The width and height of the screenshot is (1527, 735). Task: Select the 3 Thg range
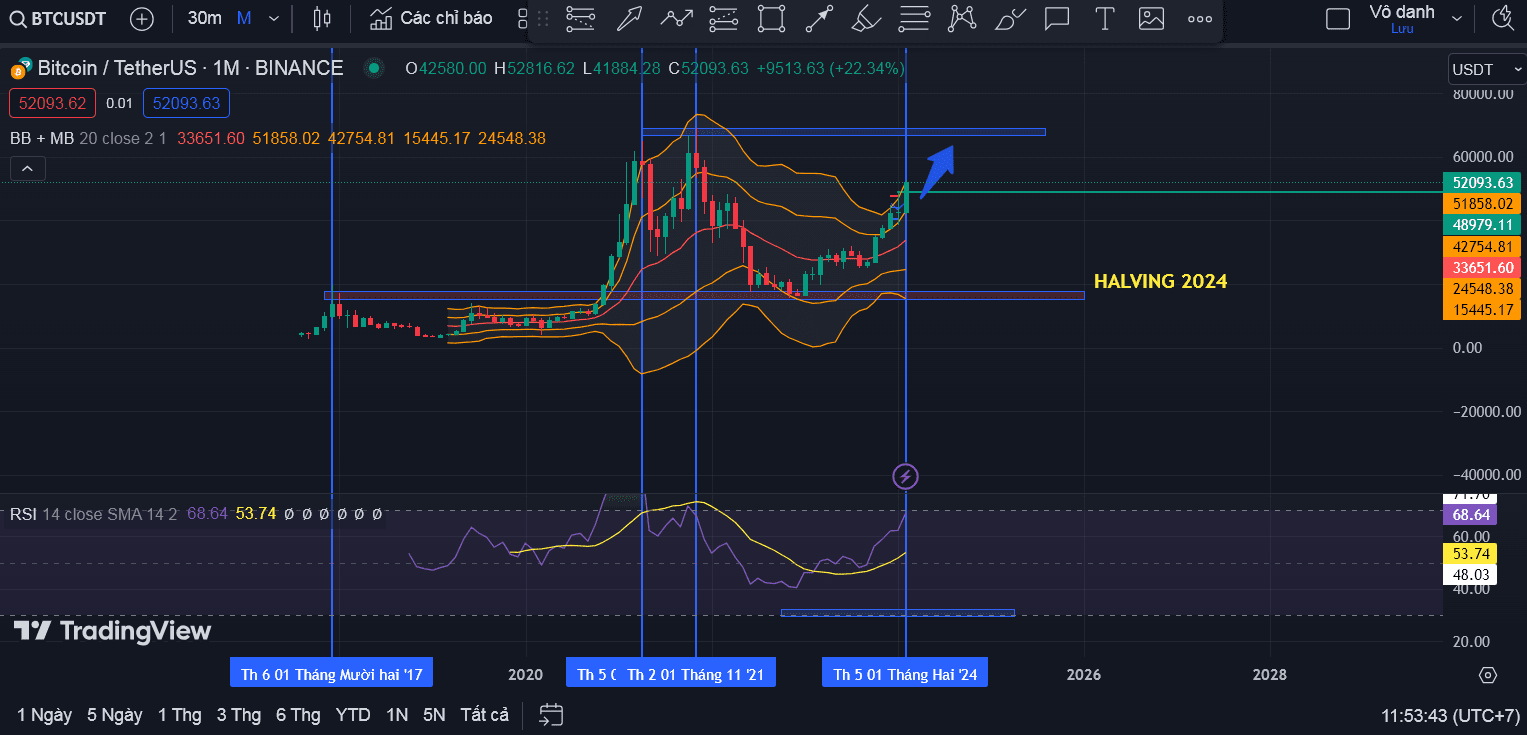(239, 715)
